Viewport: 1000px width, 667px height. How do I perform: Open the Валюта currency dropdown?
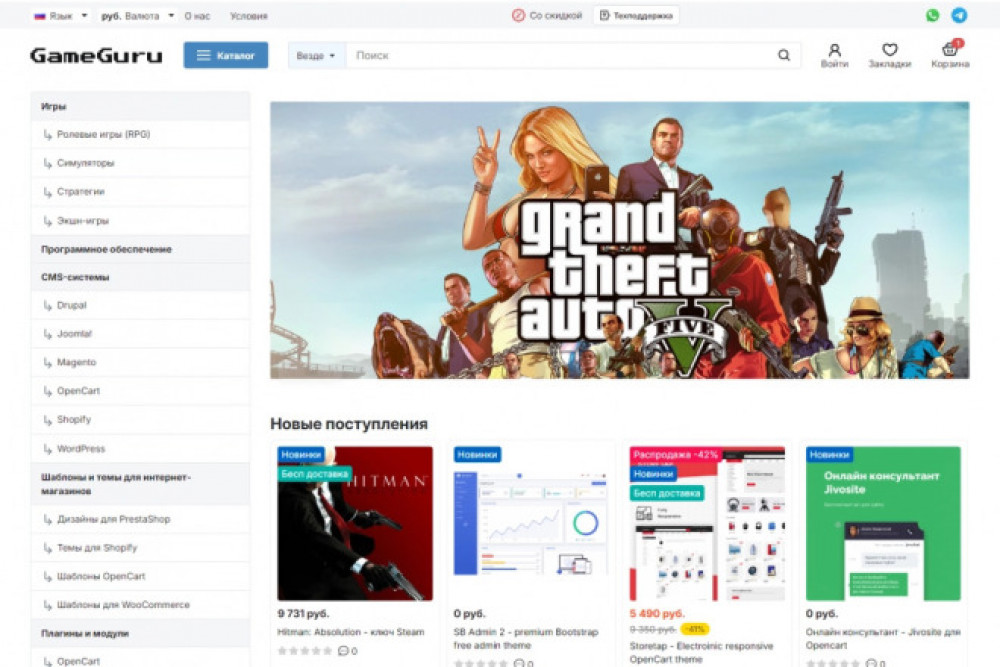pyautogui.click(x=138, y=16)
